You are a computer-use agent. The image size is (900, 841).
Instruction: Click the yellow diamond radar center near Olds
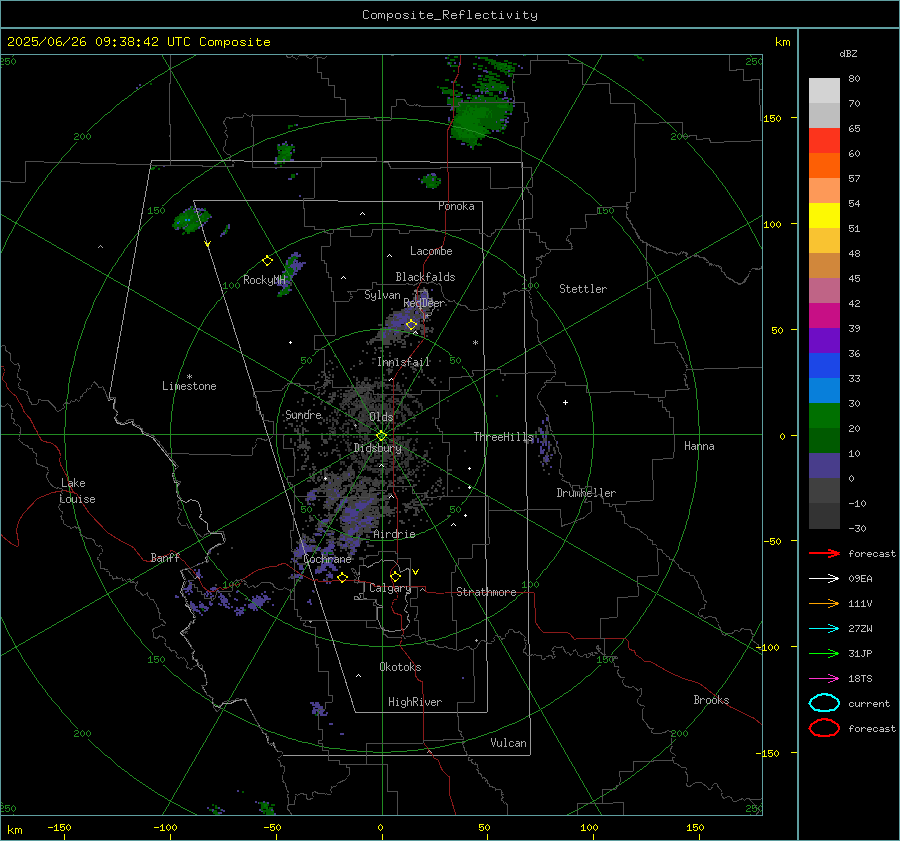pos(381,436)
